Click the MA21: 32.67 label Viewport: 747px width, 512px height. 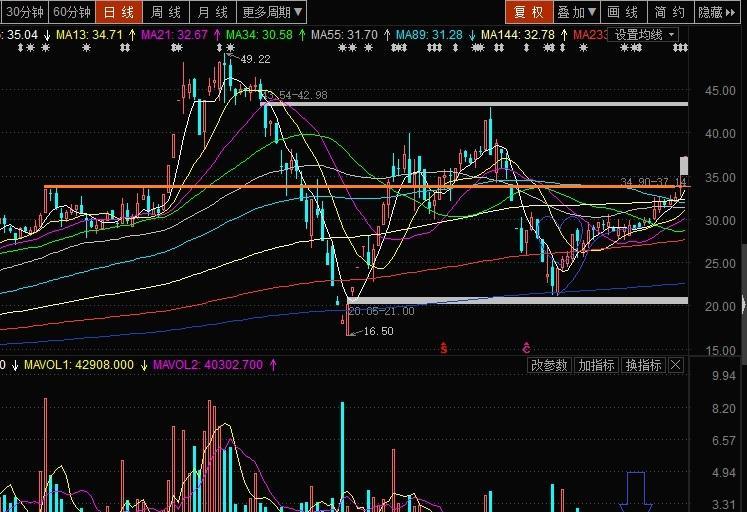pos(174,35)
